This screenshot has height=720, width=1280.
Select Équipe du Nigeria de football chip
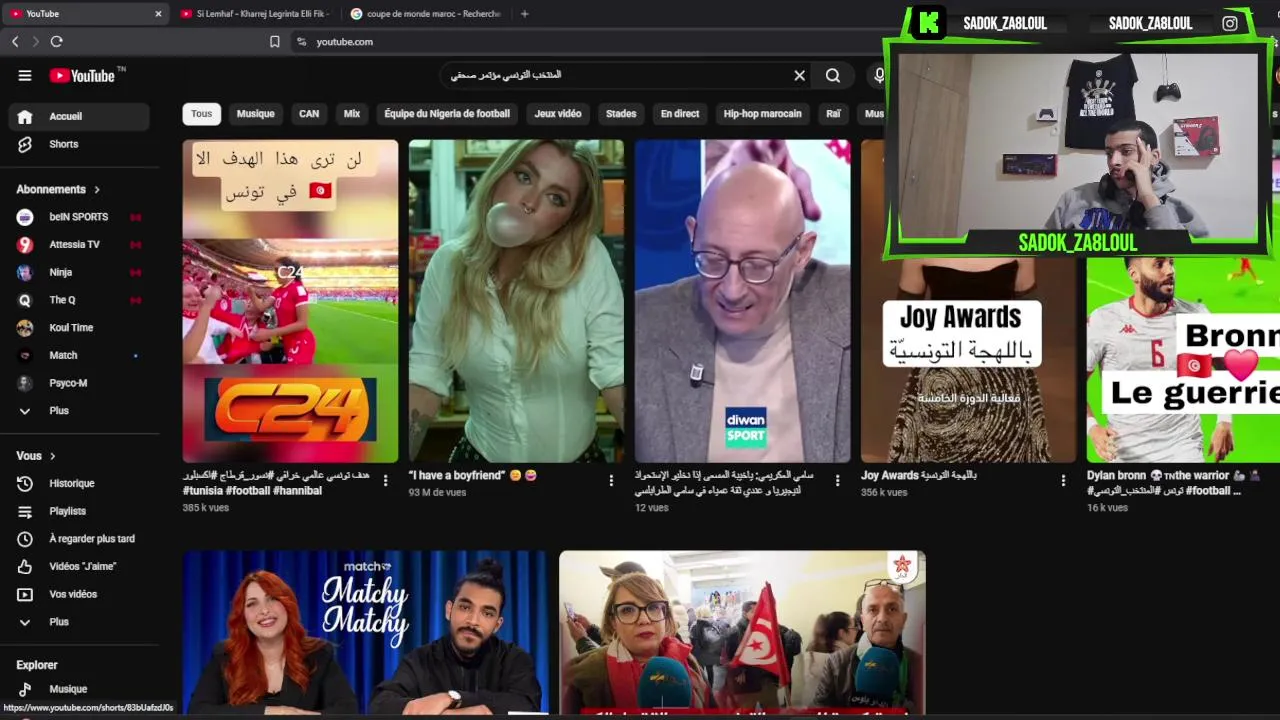tap(447, 114)
